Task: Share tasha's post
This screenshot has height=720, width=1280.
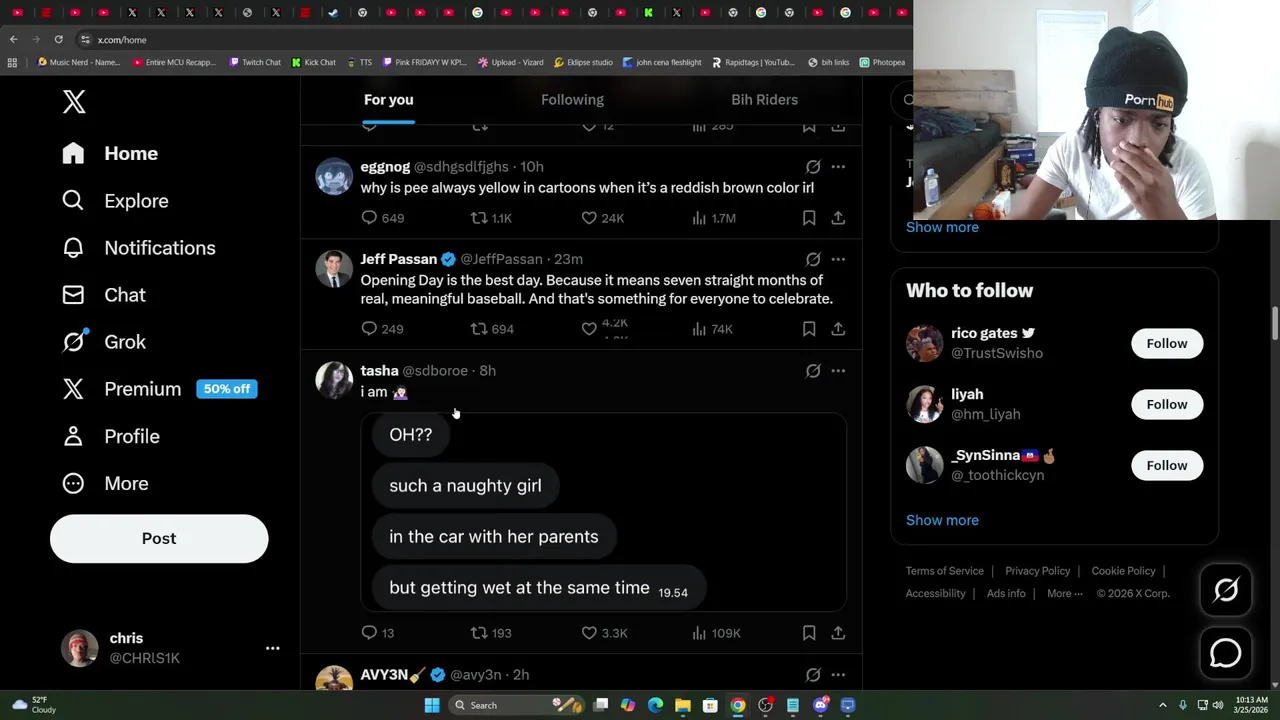Action: [x=838, y=633]
